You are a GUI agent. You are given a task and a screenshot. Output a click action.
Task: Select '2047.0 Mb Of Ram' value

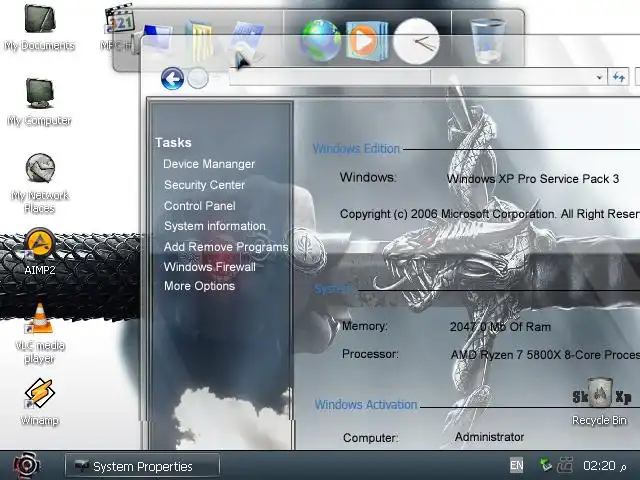pyautogui.click(x=500, y=327)
